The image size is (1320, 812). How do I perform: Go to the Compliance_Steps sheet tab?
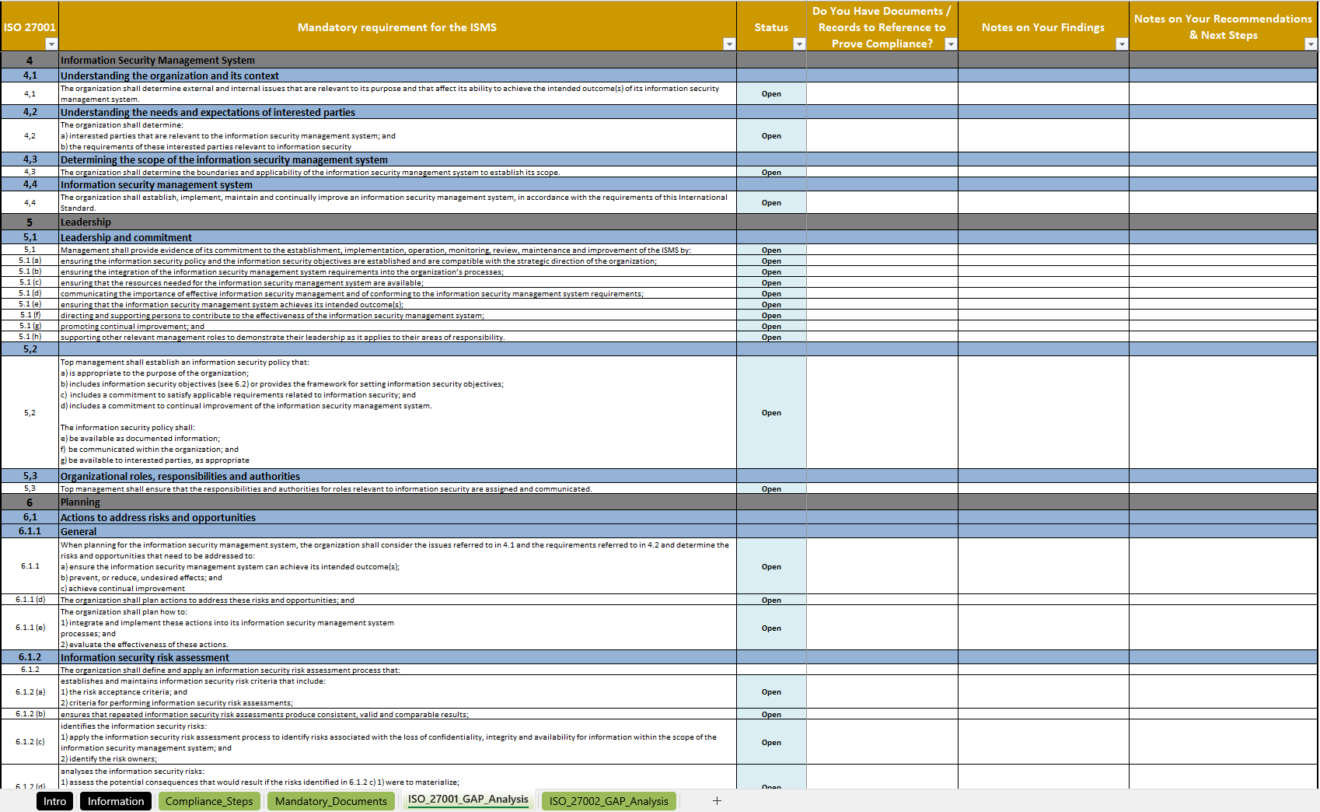tap(209, 801)
